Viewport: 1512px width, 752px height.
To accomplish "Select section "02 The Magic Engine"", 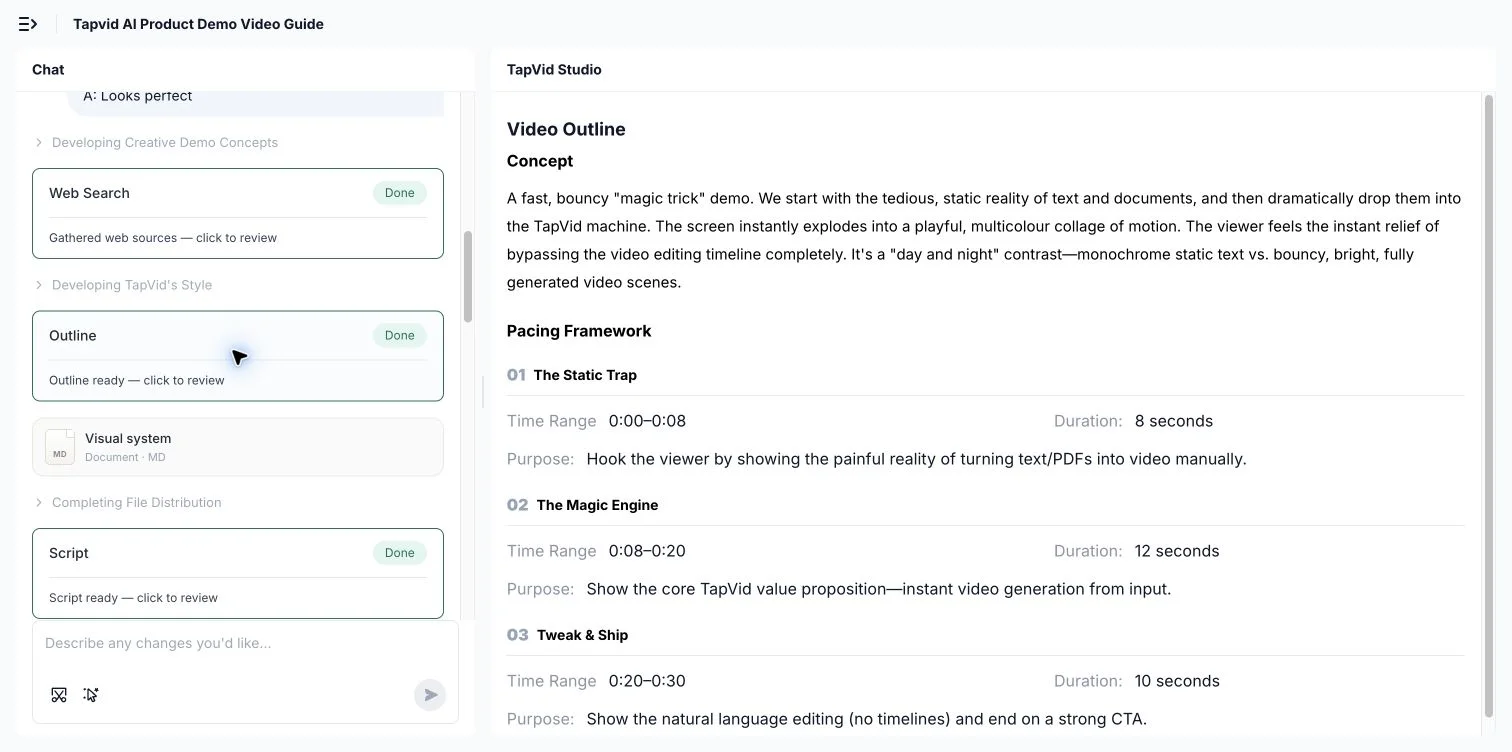I will coord(583,505).
